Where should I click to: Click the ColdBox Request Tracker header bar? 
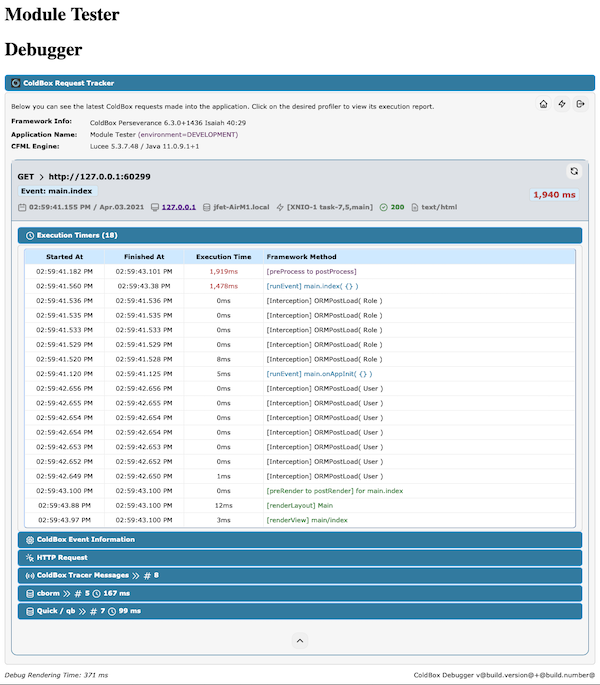(299, 83)
